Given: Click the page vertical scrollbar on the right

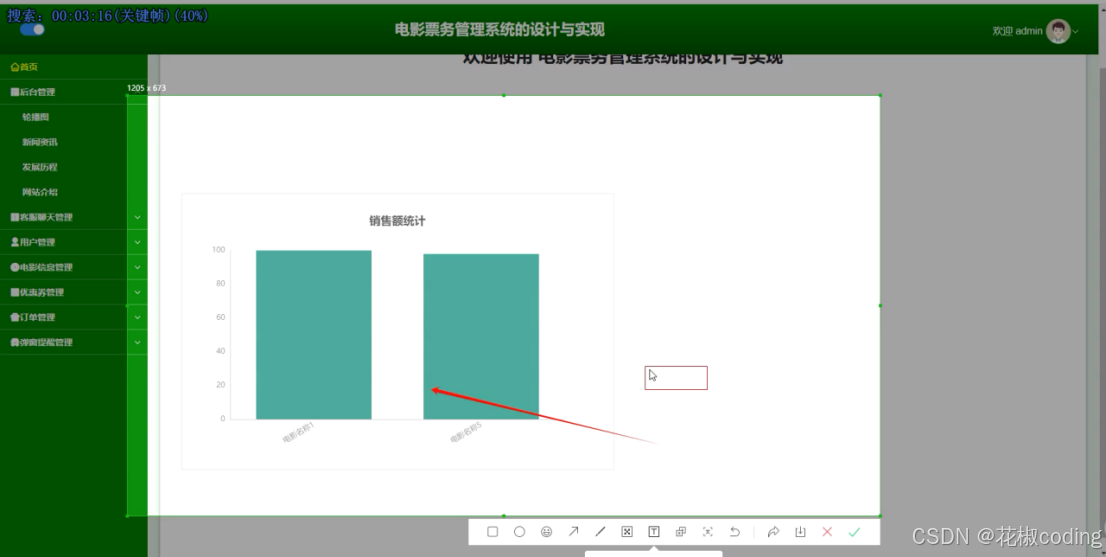Looking at the screenshot, I should (1102, 303).
